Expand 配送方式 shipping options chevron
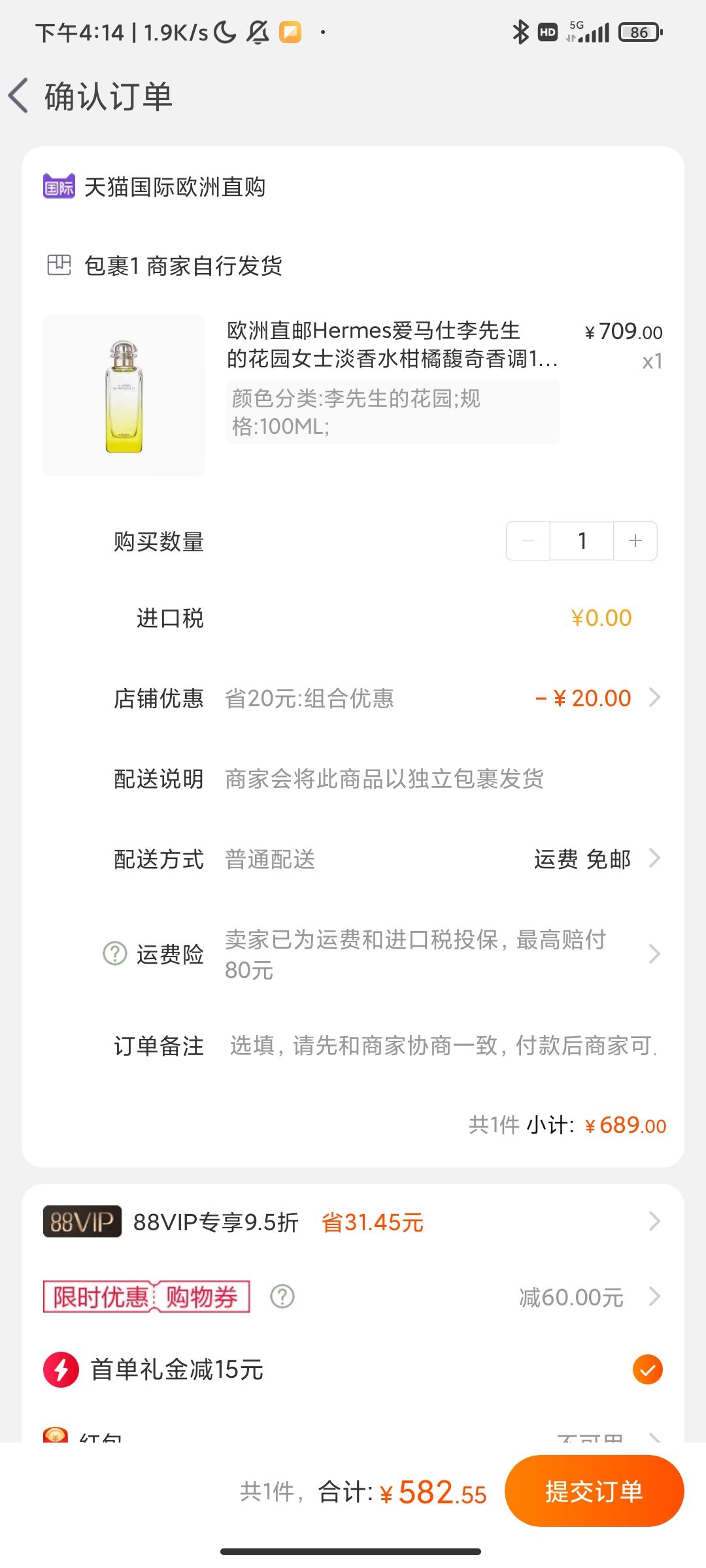 [654, 858]
